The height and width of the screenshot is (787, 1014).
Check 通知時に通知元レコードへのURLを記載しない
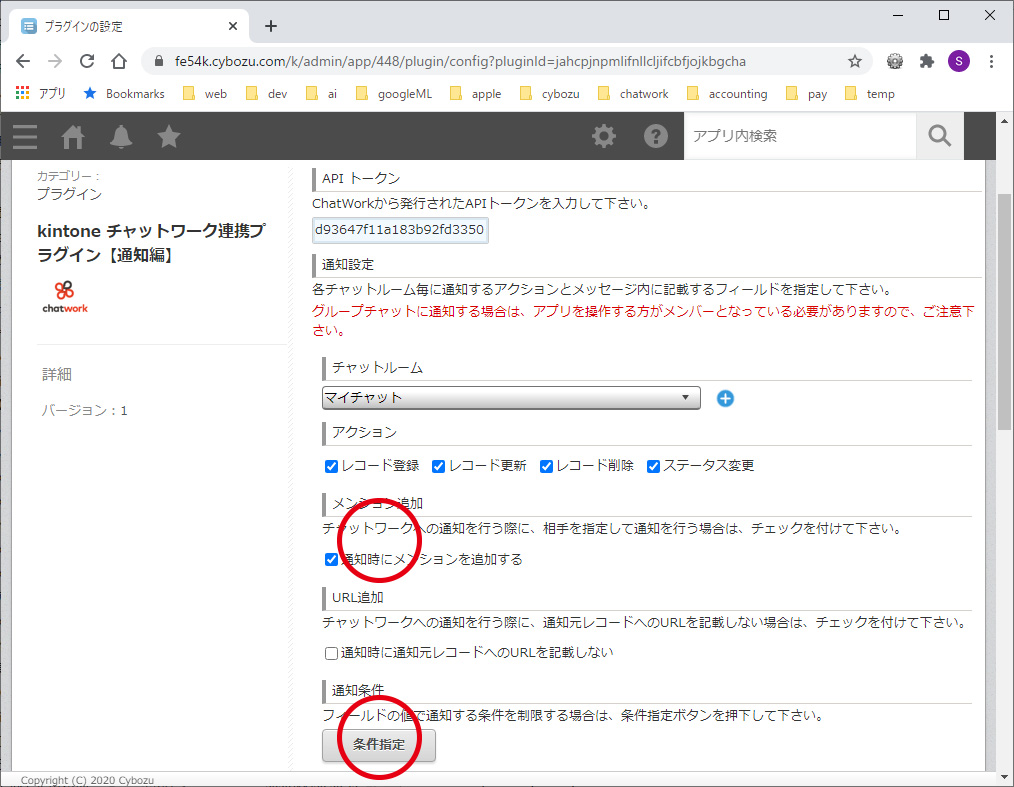331,653
